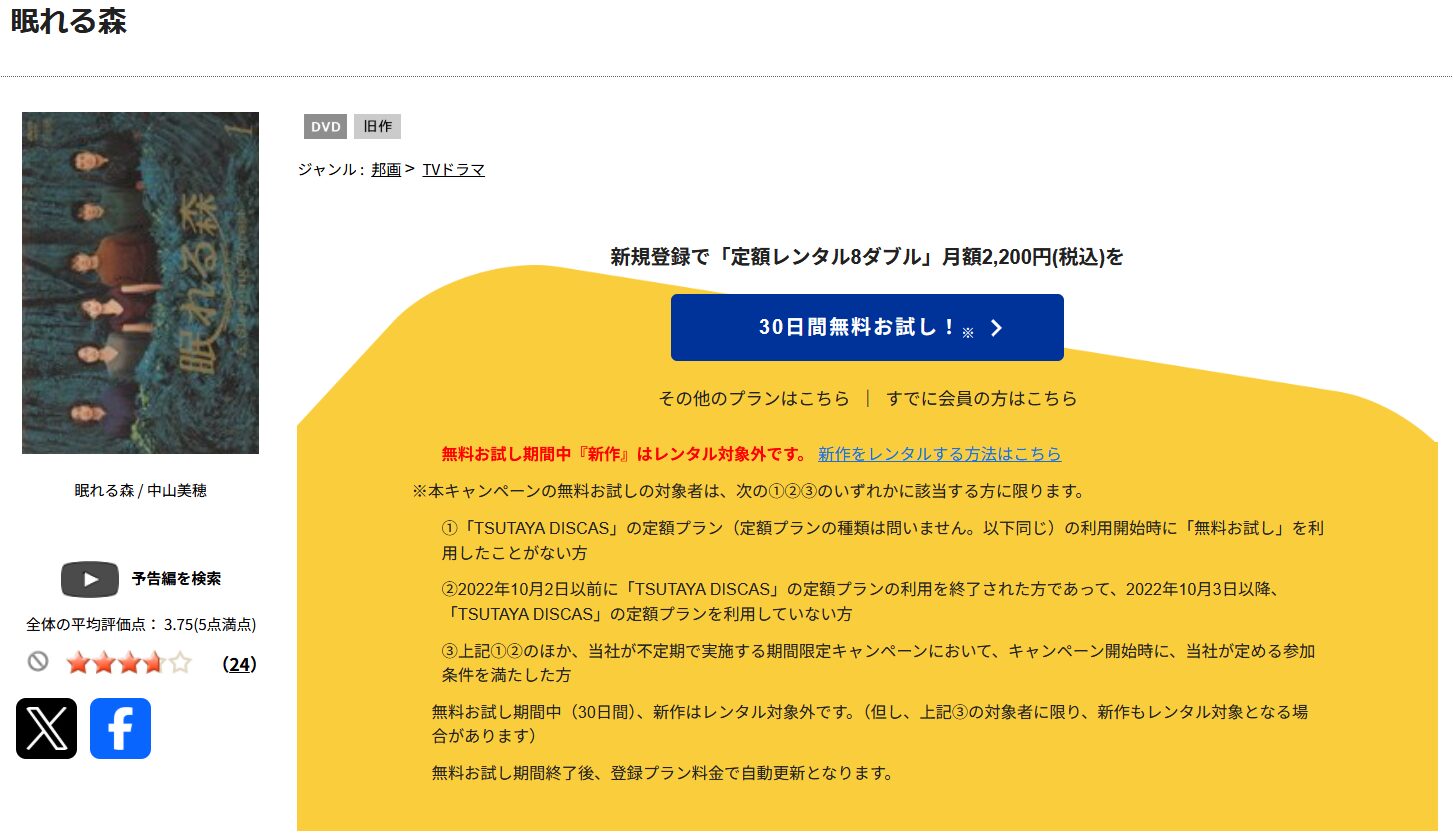Click 予告編を検索 trailer search text

[176, 579]
